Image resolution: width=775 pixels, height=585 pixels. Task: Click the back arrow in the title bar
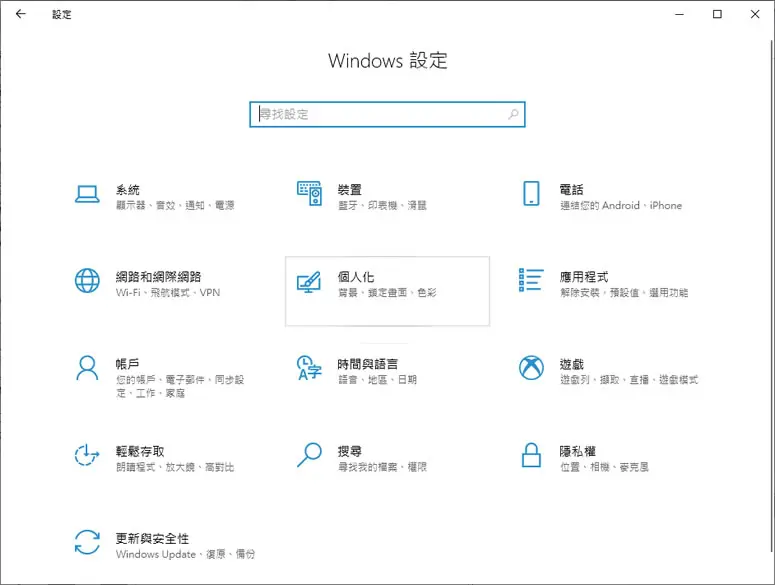(20, 14)
